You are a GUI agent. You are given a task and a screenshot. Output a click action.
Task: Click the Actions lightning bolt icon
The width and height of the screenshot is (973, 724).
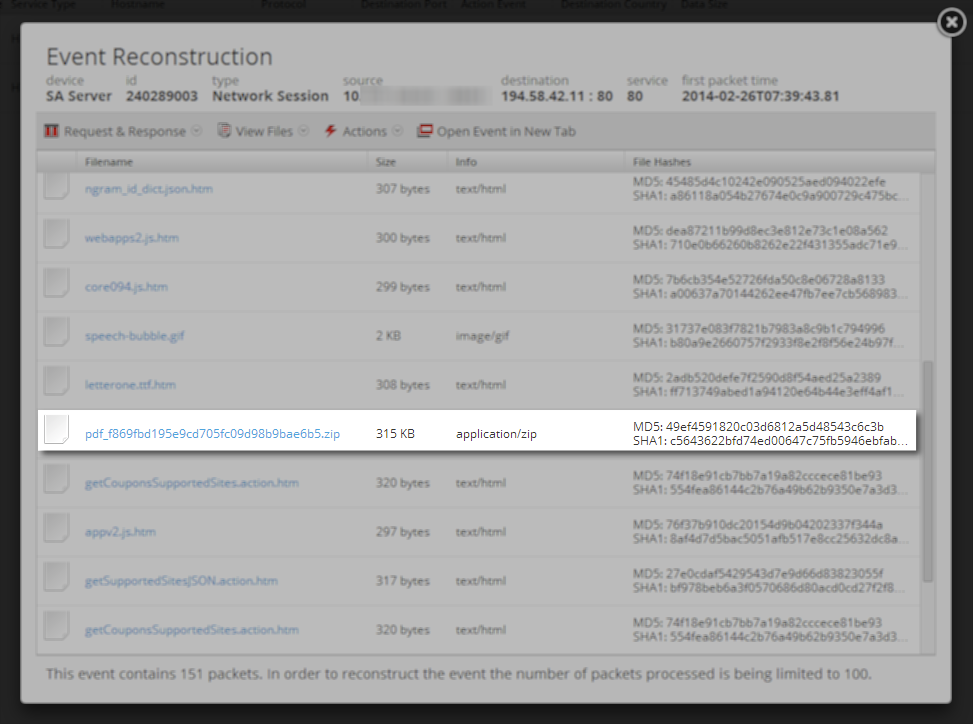click(x=329, y=130)
